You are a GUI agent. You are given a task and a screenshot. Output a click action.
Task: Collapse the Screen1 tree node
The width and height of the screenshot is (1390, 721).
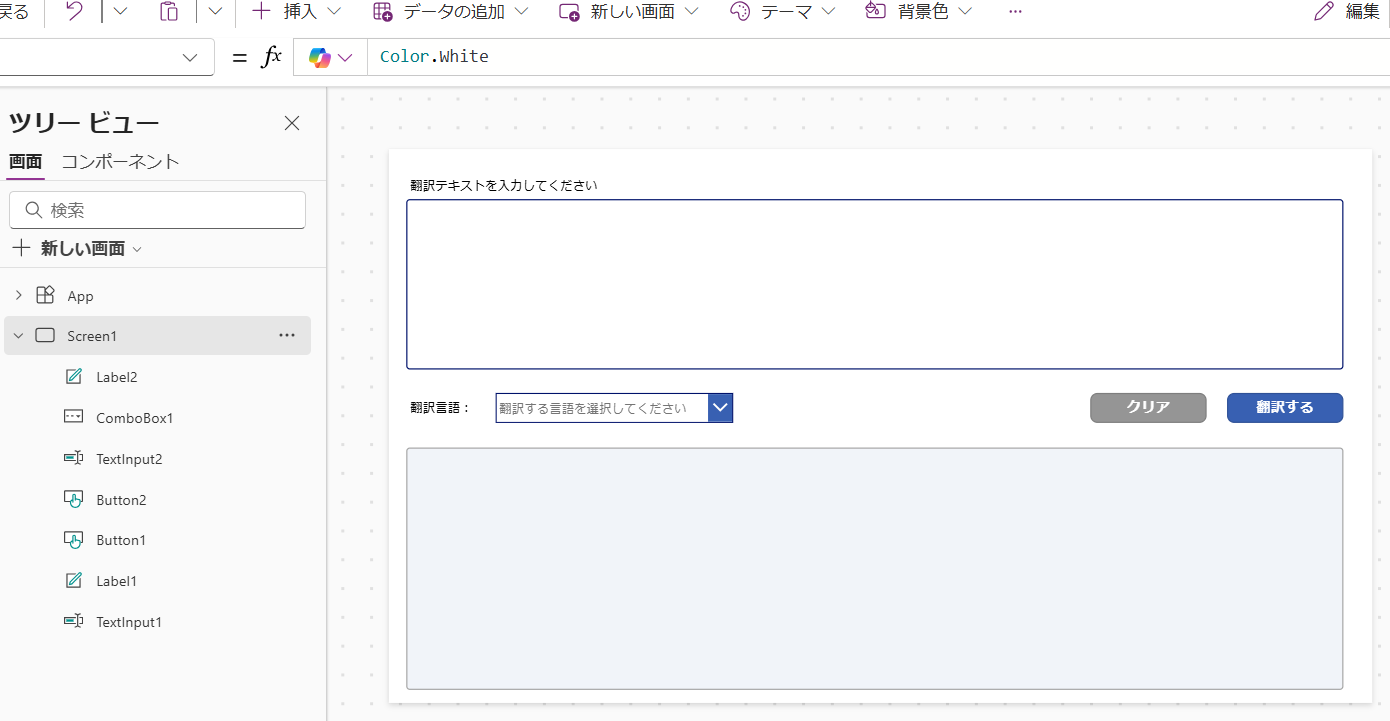(x=18, y=336)
